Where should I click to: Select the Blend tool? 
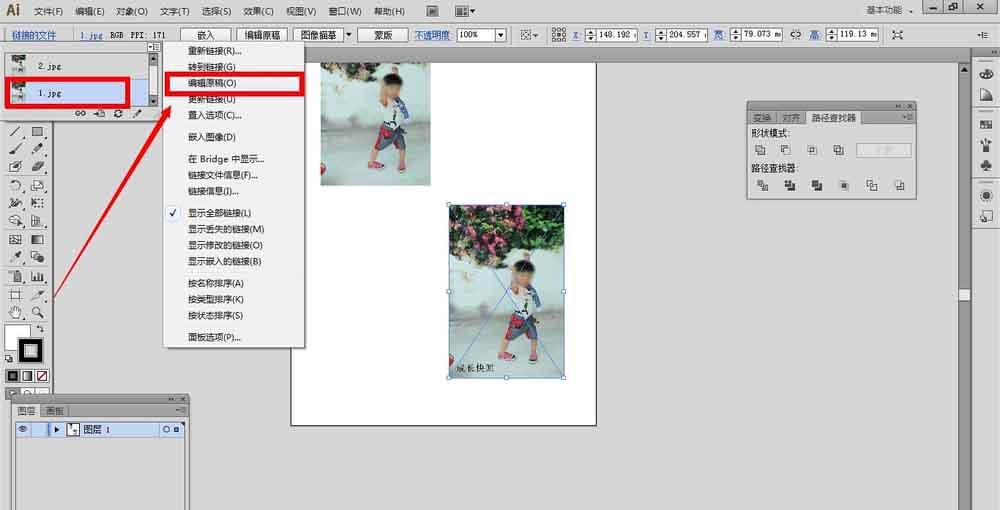pyautogui.click(x=38, y=257)
